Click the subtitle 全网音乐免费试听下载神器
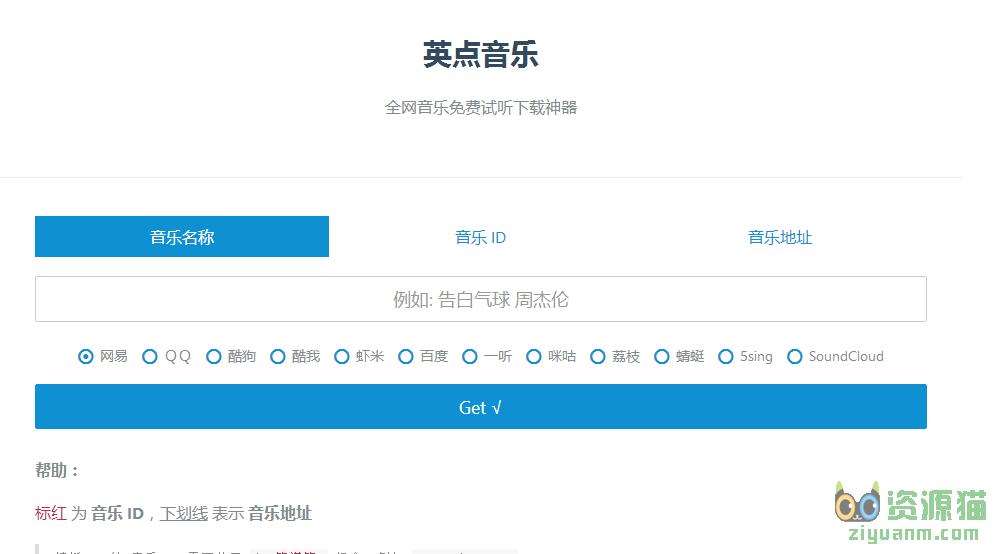 coord(480,108)
